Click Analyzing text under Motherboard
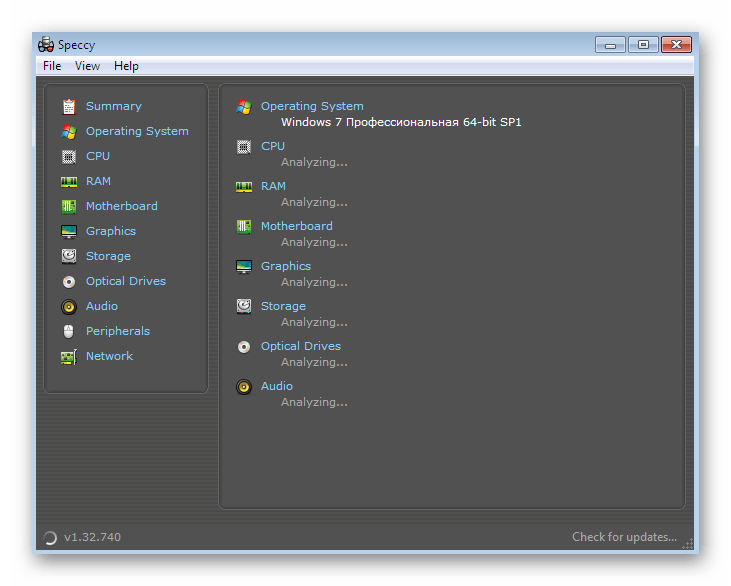The width and height of the screenshot is (731, 586). (x=314, y=242)
